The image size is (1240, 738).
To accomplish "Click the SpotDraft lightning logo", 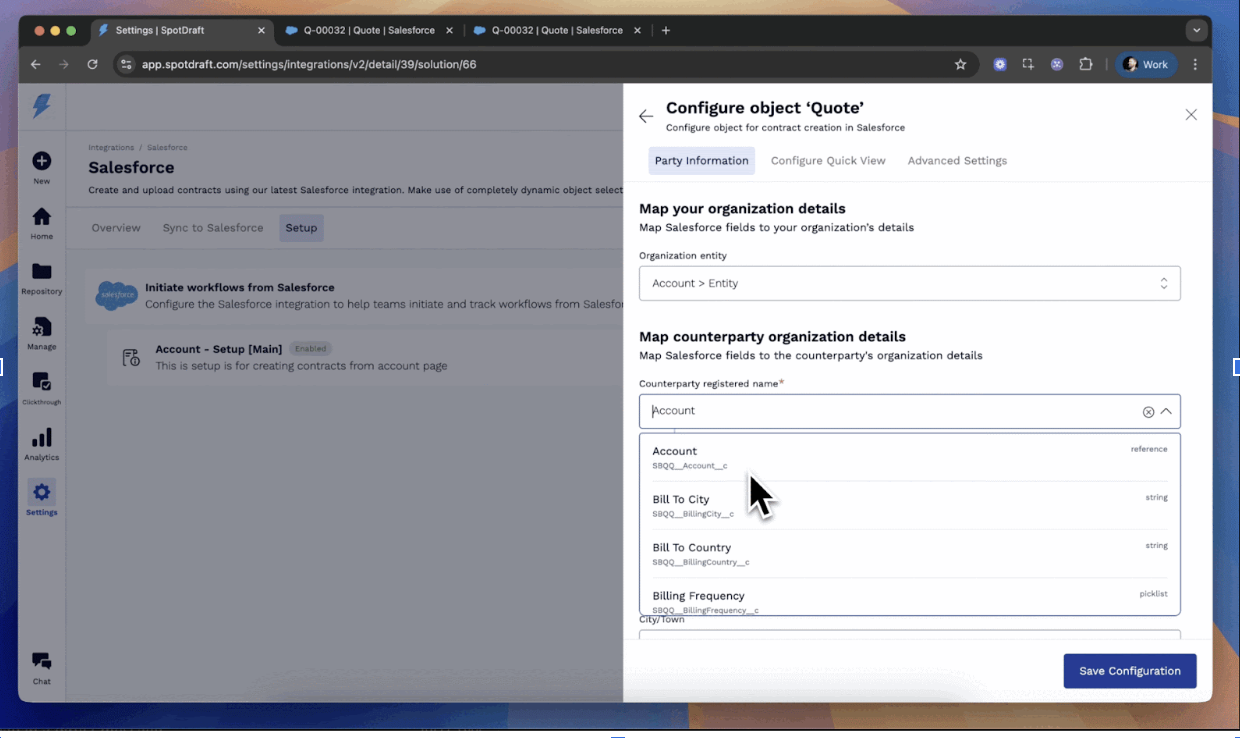I will (x=41, y=105).
